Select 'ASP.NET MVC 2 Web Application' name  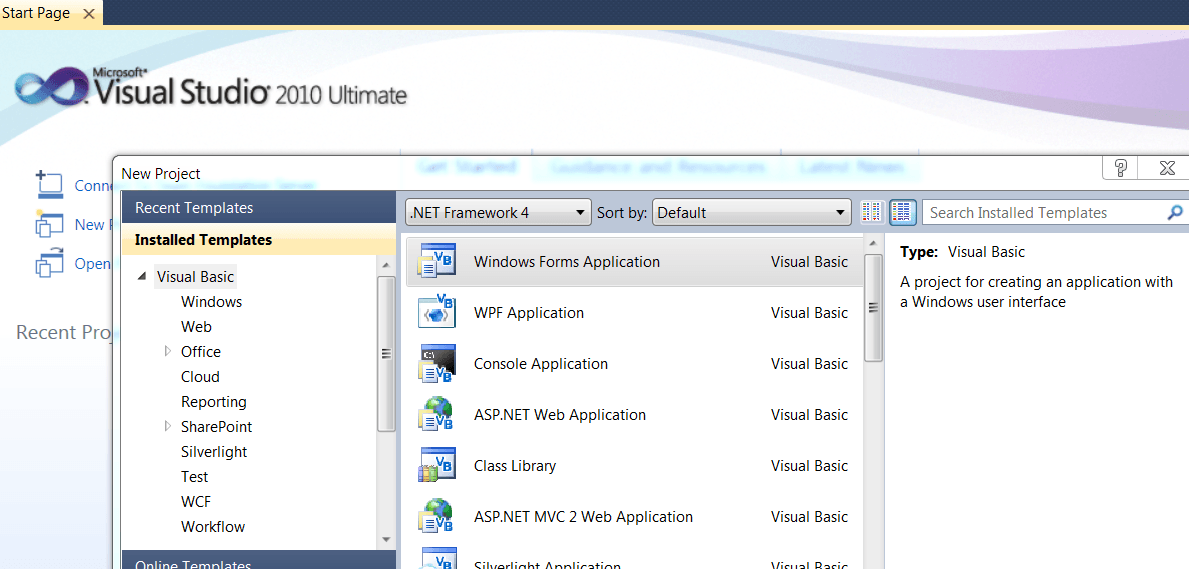583,517
